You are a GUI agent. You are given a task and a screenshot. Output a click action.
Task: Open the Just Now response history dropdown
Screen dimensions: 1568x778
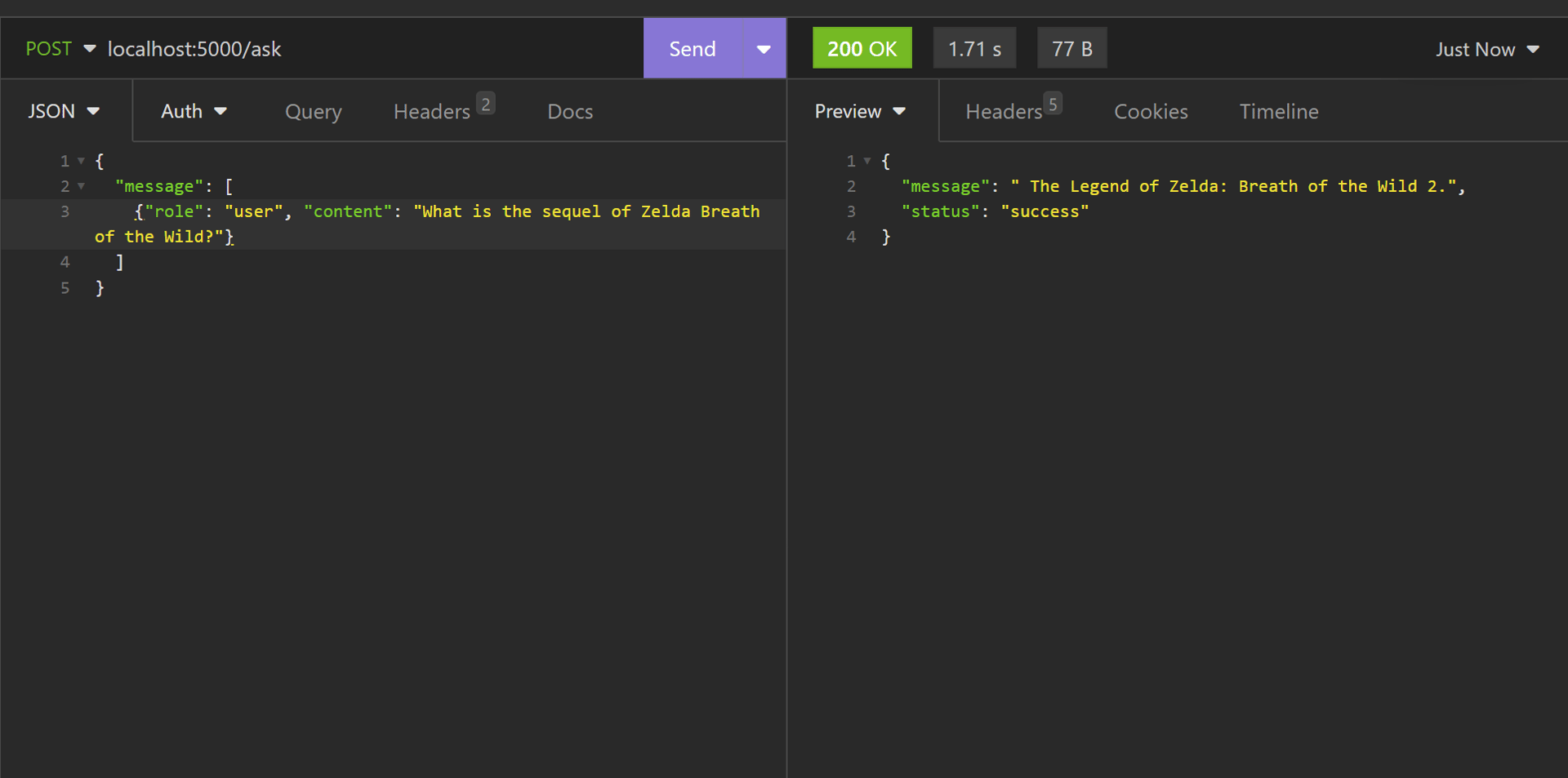1487,50
